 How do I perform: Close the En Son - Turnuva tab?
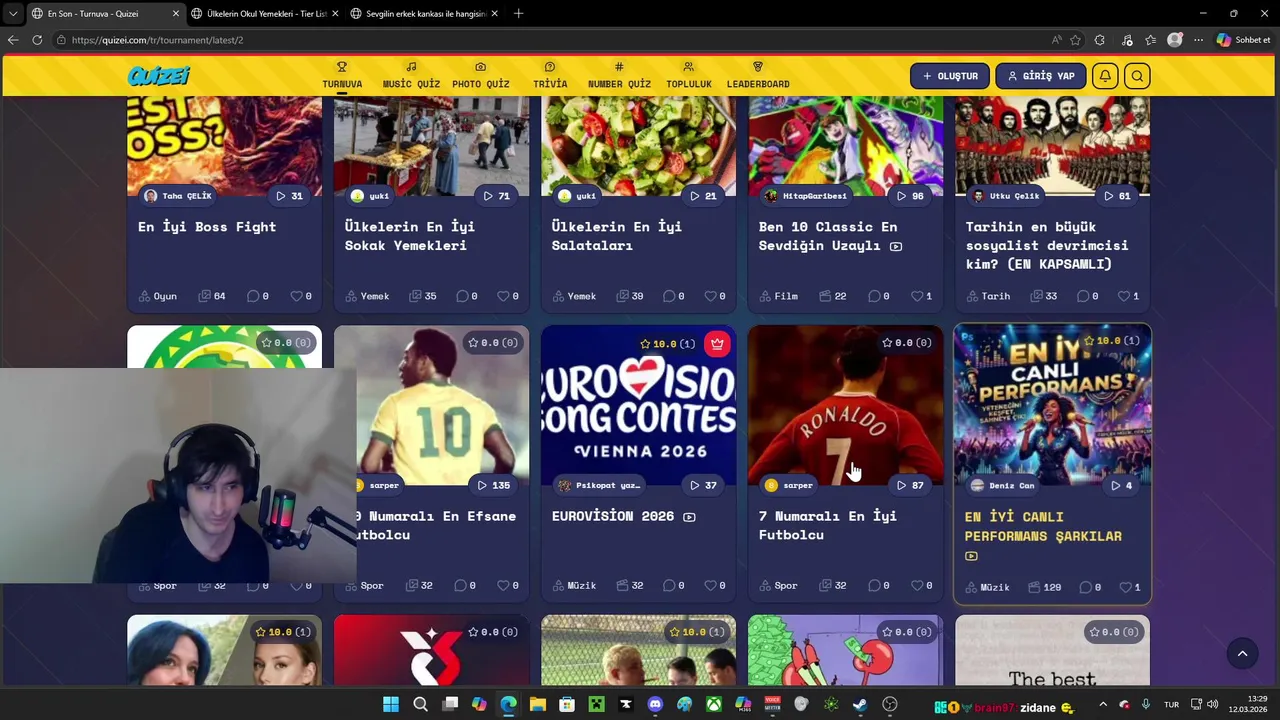(176, 14)
